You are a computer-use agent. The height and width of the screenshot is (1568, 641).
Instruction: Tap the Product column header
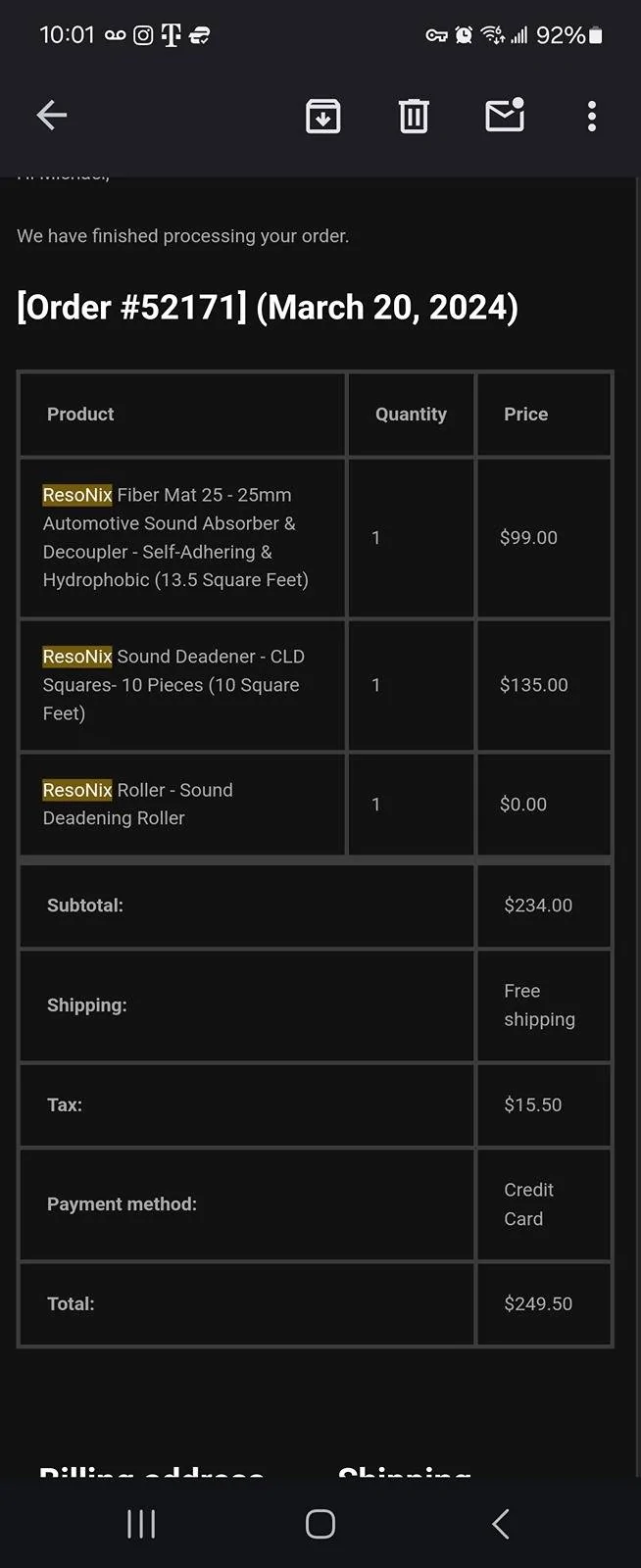tap(80, 415)
